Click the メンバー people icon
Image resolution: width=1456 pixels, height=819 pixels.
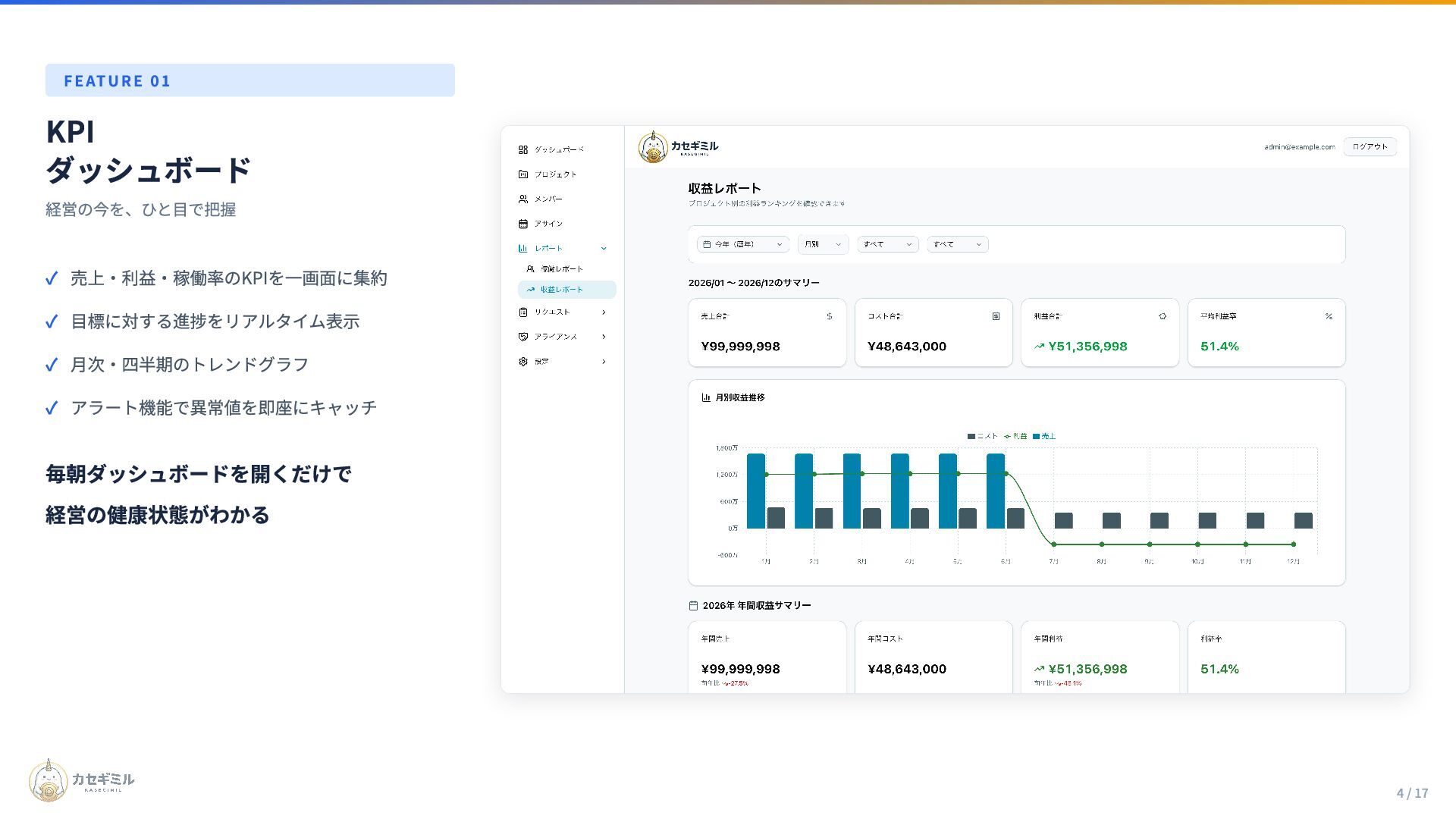click(522, 199)
